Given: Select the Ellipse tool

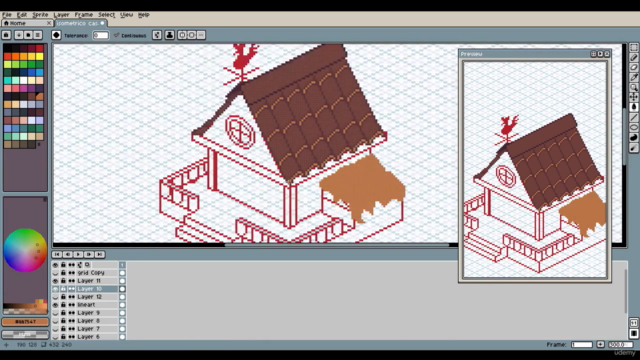Looking at the screenshot, I should tap(633, 127).
